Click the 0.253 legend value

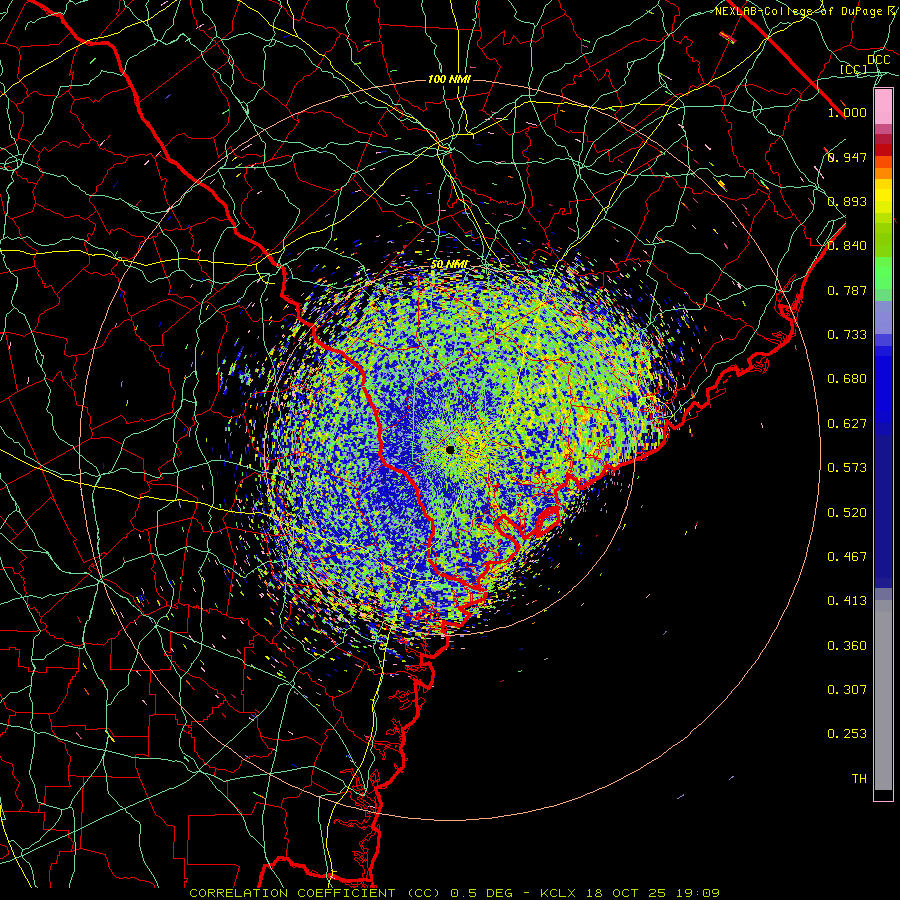847,734
